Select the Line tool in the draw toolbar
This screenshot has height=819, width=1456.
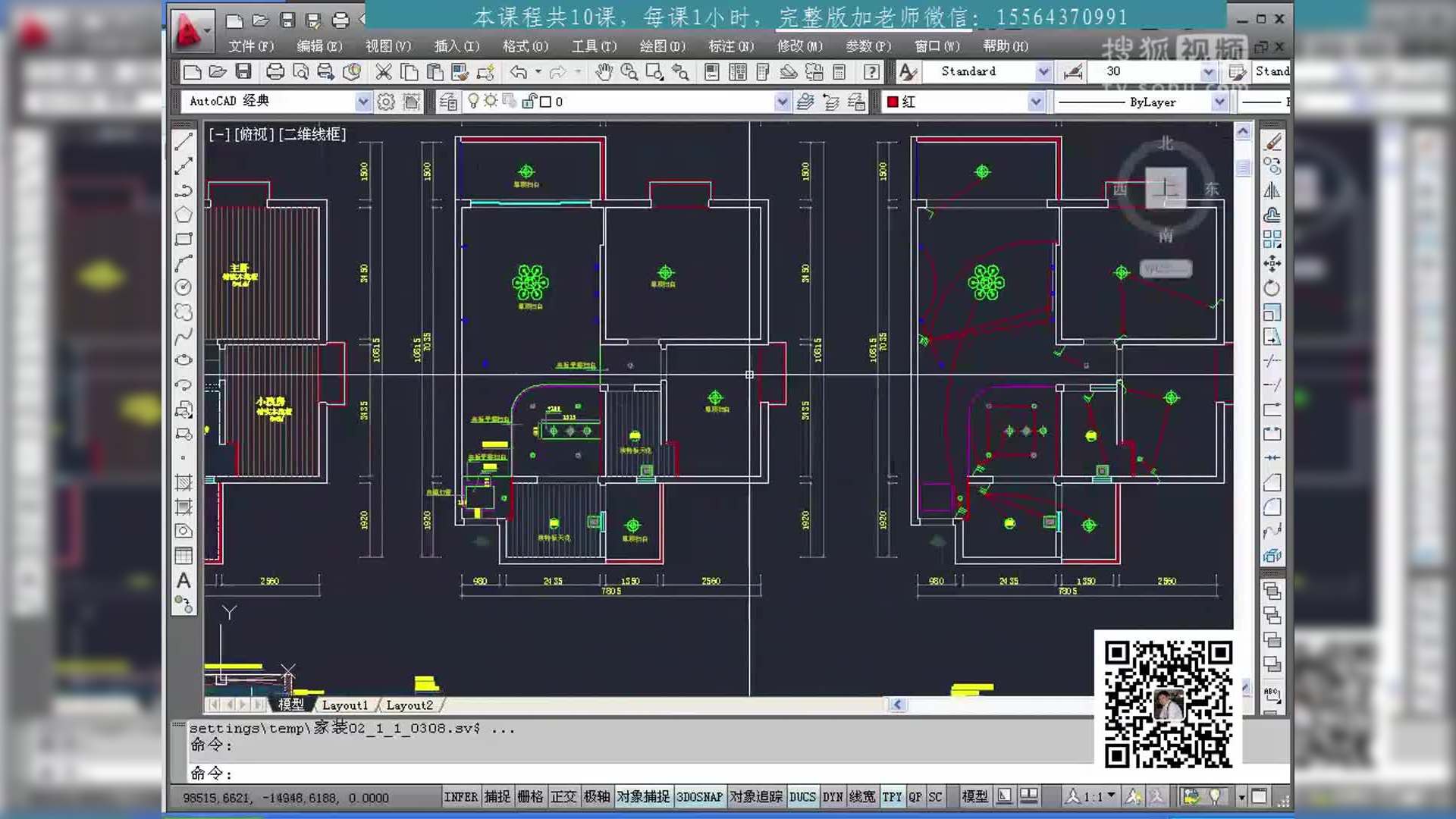[x=183, y=140]
